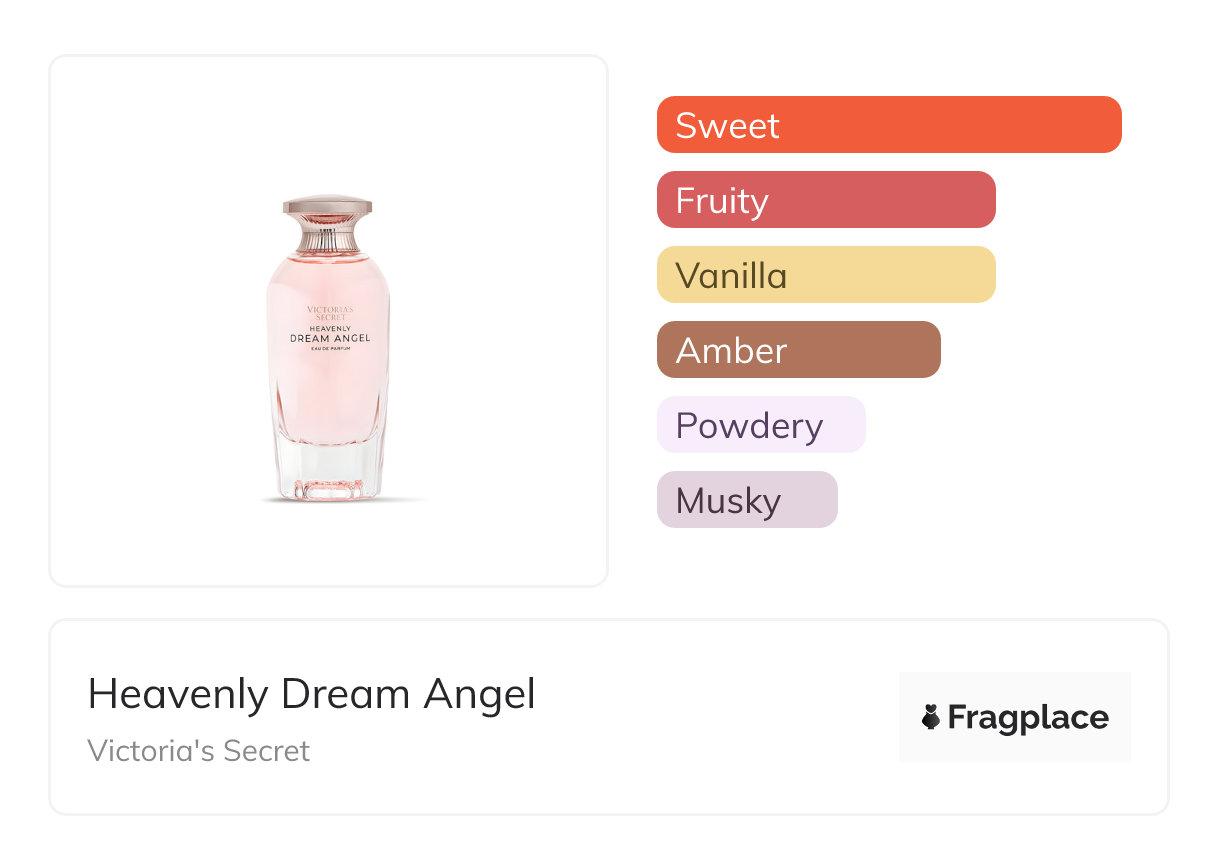Select the brown Amber accord bar

click(798, 350)
